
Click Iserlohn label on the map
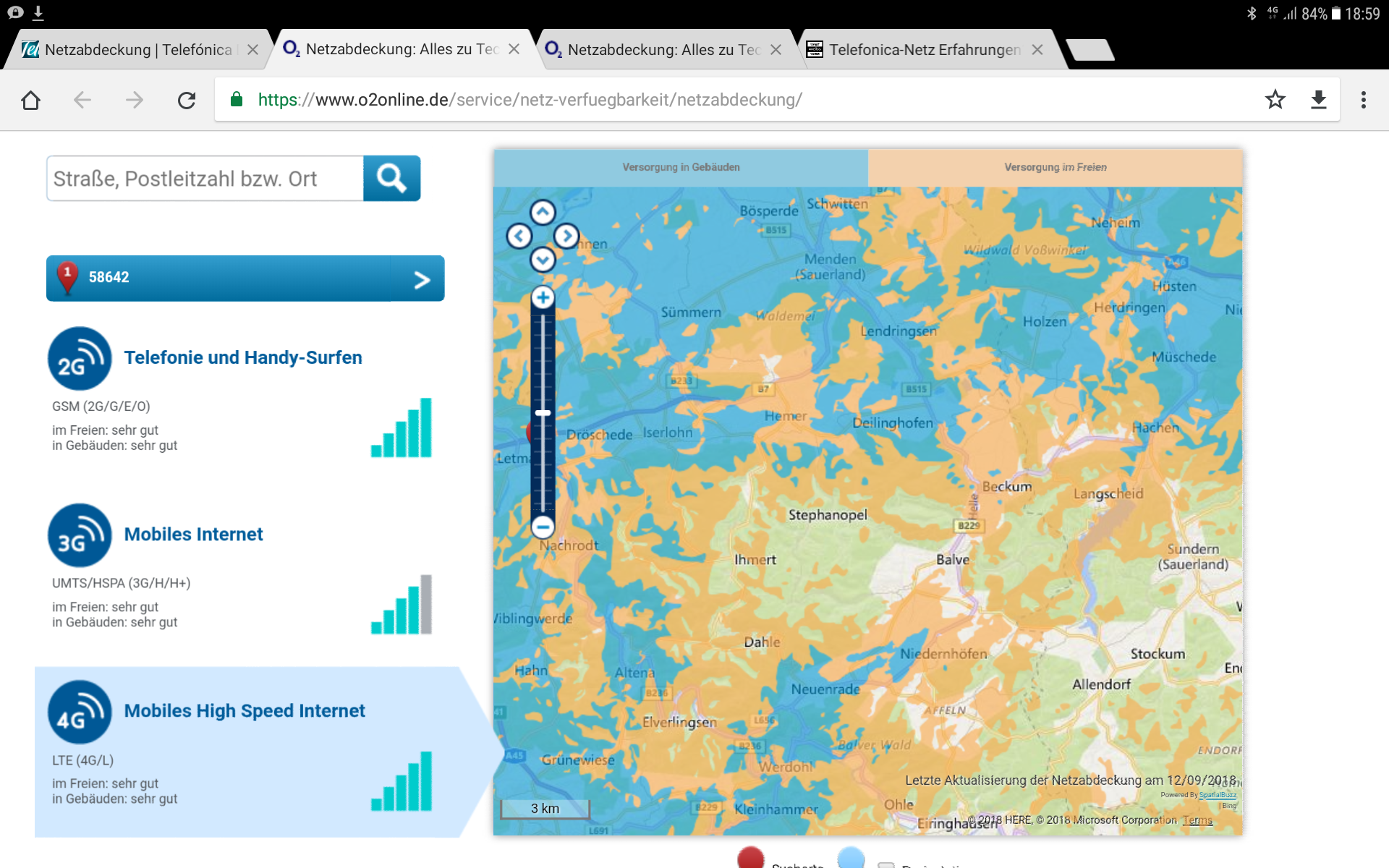click(668, 433)
